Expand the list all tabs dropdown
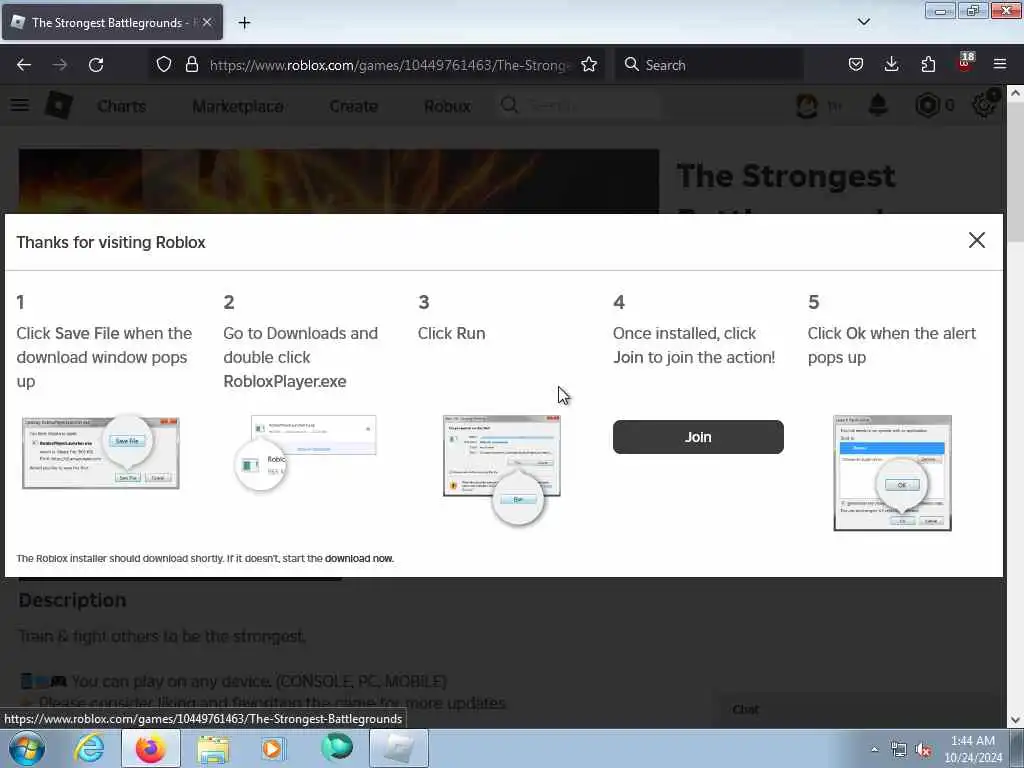 863,22
